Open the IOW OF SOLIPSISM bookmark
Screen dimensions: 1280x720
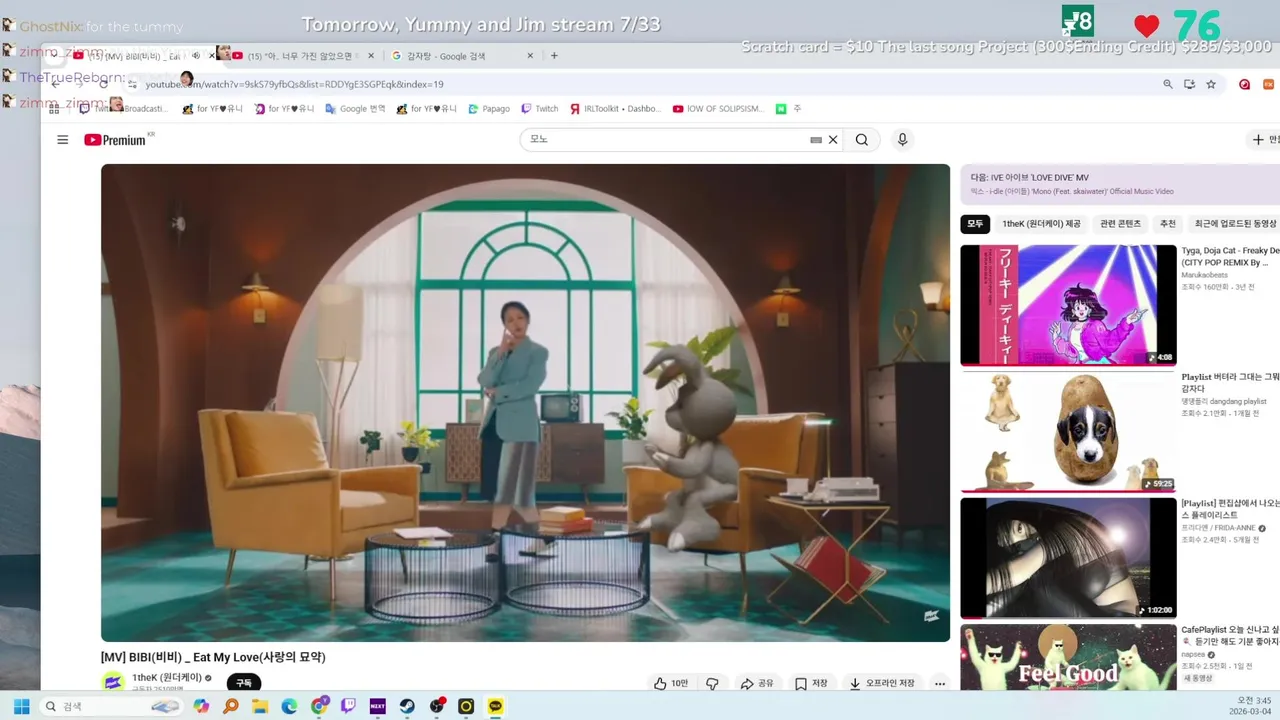(718, 109)
